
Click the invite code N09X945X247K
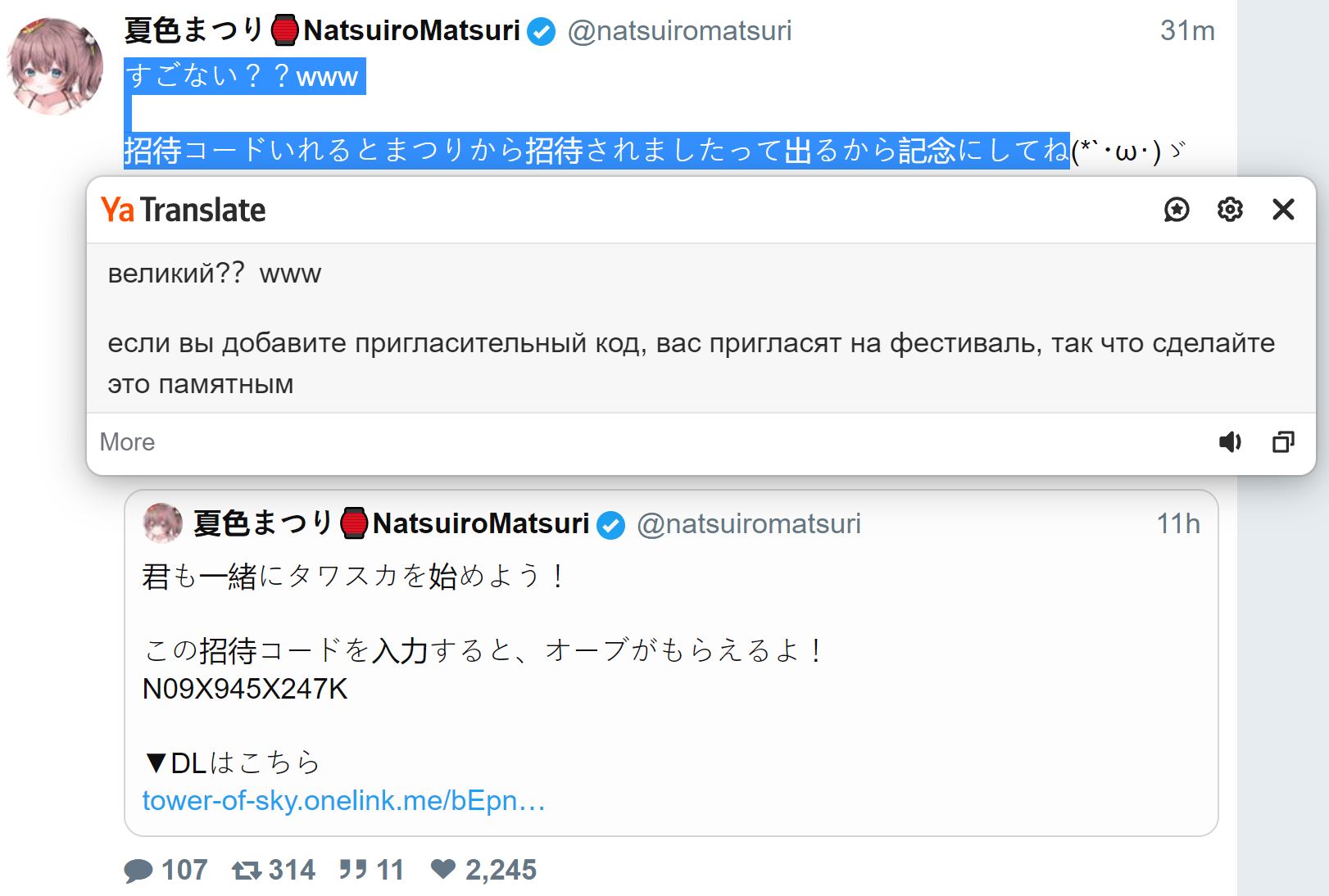point(245,689)
